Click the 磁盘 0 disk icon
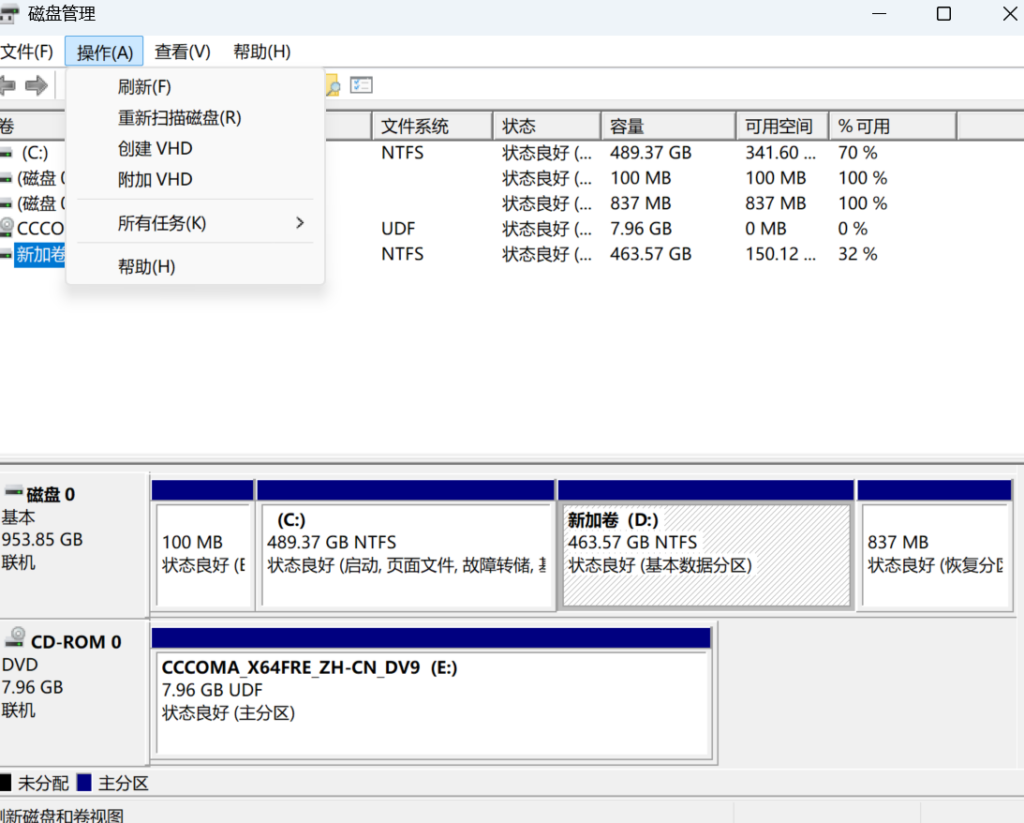This screenshot has height=823, width=1024. point(14,493)
